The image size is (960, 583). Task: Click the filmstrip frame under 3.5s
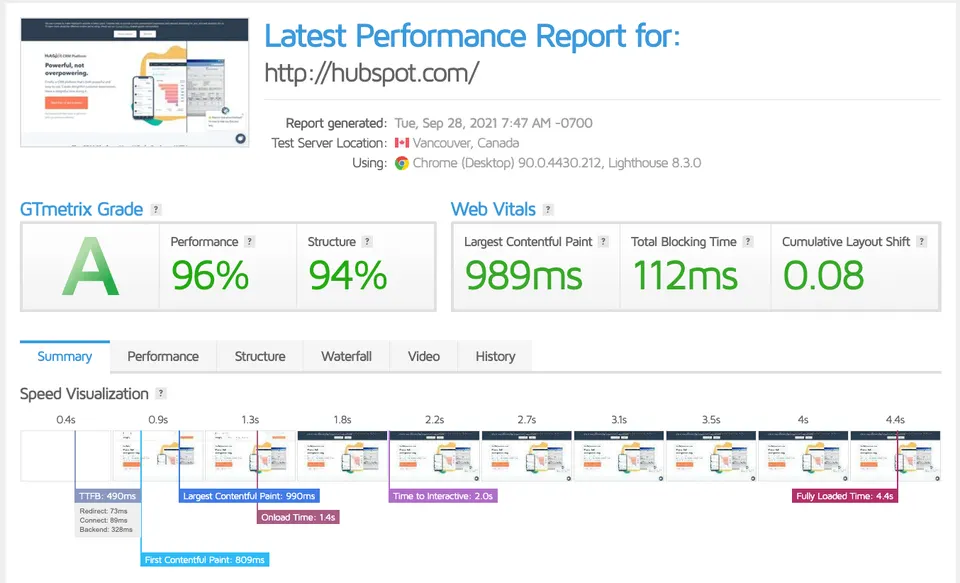[x=711, y=456]
